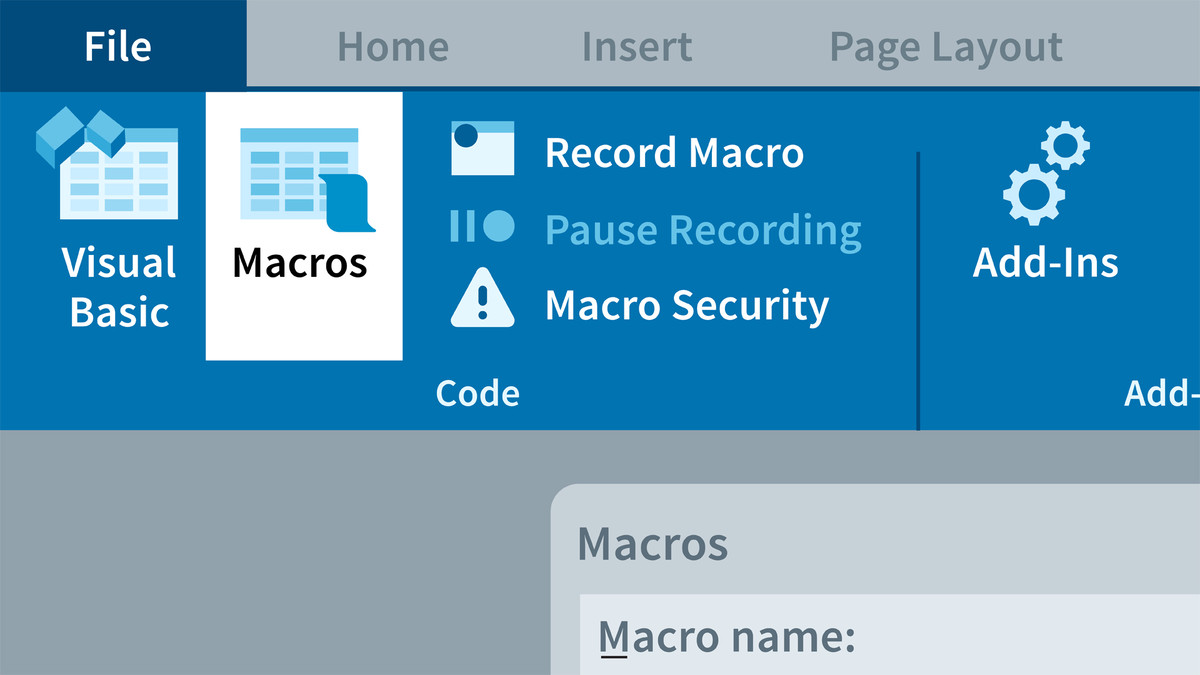Choose the Macro Security text label

[687, 306]
